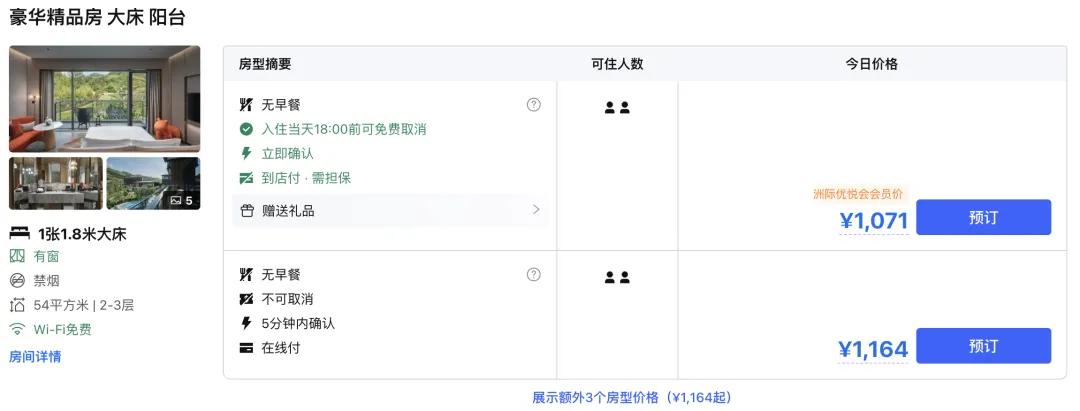Click help icon beside first 无早餐
Screen dimensions: 1080x411
[534, 104]
